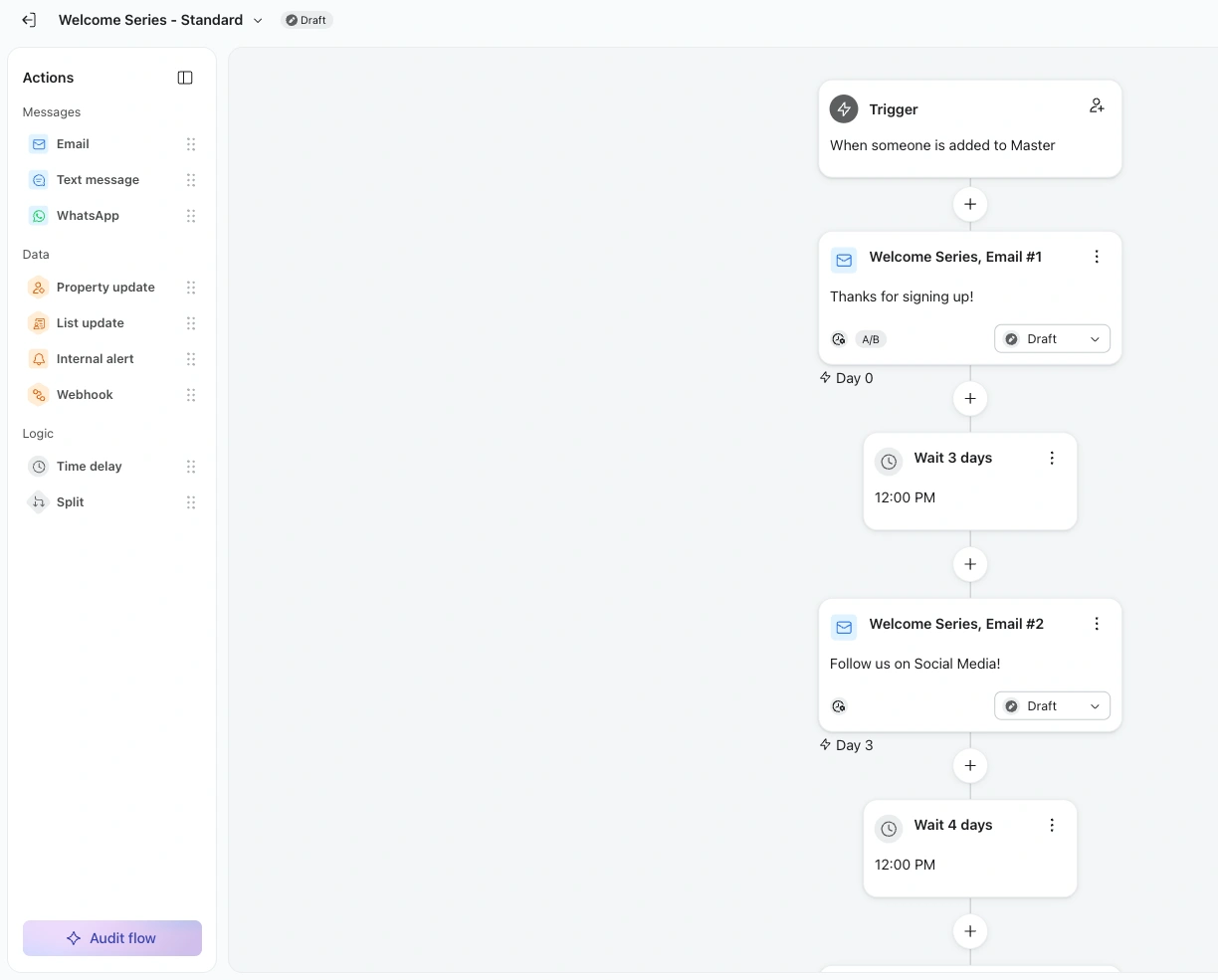Add a step below Wait 3 days
The width and height of the screenshot is (1218, 980).
[x=970, y=564]
